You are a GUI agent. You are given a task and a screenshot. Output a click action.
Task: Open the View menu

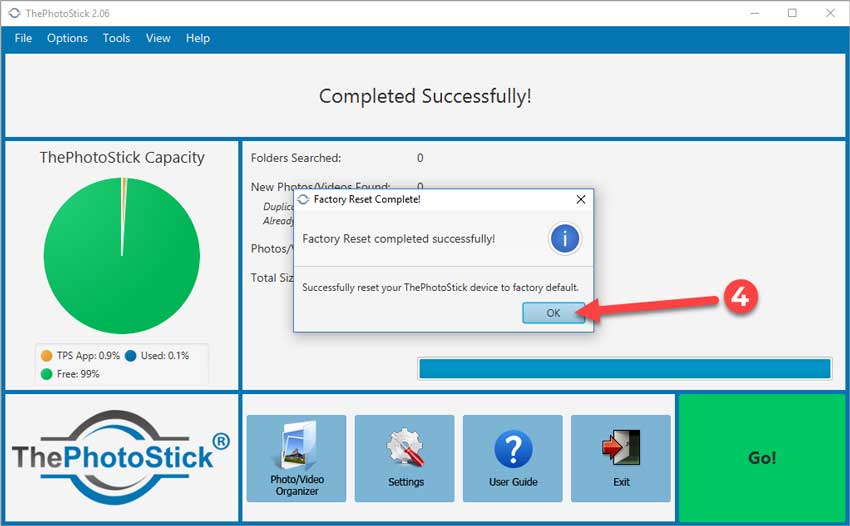pos(158,39)
